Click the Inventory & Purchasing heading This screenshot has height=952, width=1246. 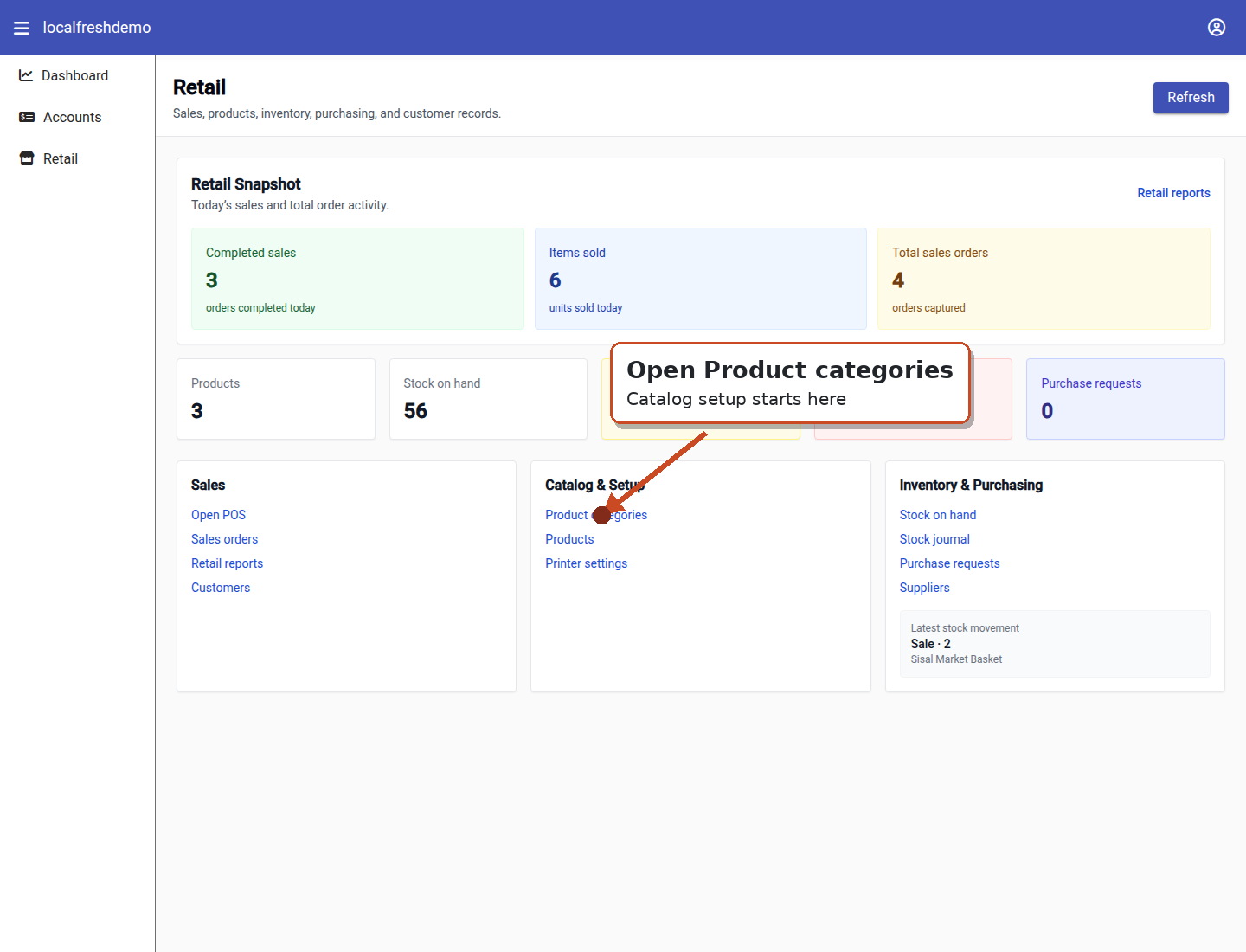(x=971, y=486)
